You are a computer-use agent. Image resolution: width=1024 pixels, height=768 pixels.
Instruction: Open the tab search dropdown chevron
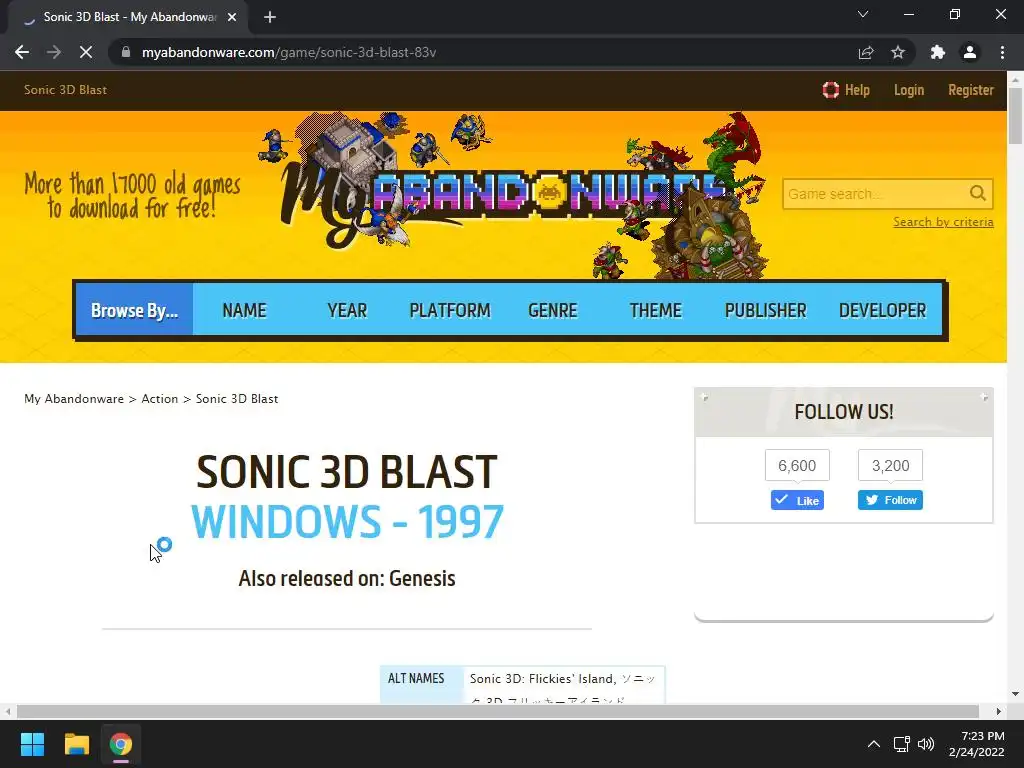[x=863, y=14]
